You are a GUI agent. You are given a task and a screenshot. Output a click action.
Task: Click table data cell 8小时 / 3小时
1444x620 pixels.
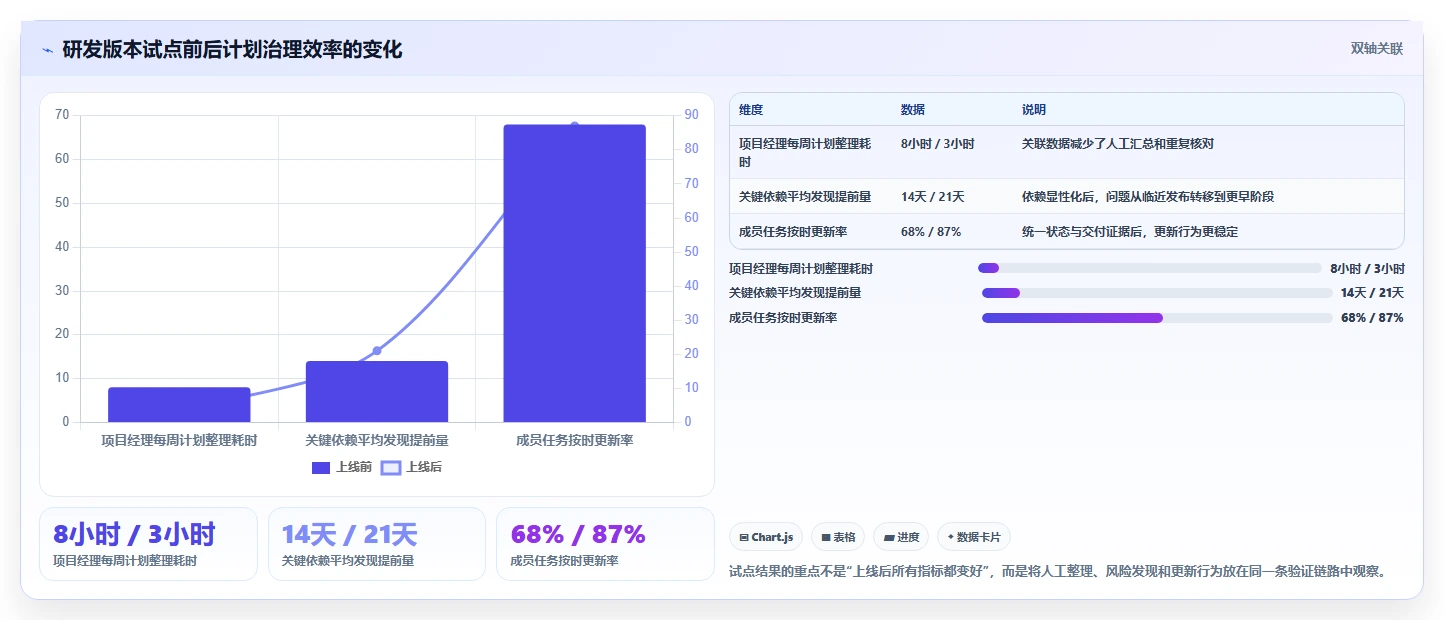point(938,144)
